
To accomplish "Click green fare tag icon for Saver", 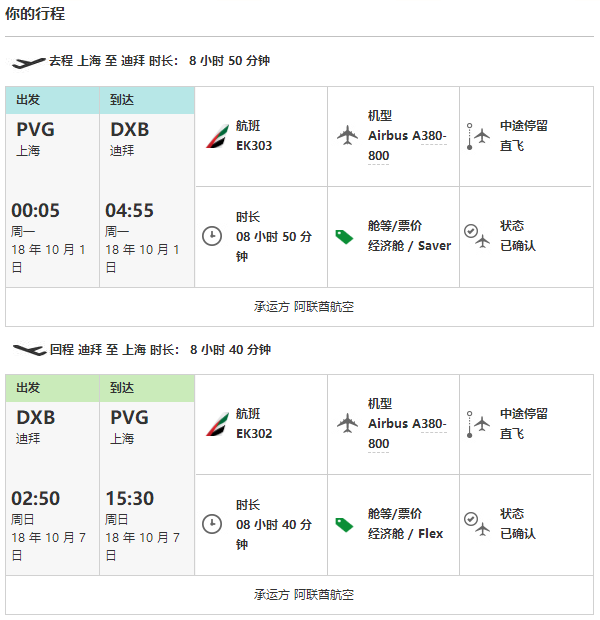I will pos(345,236).
